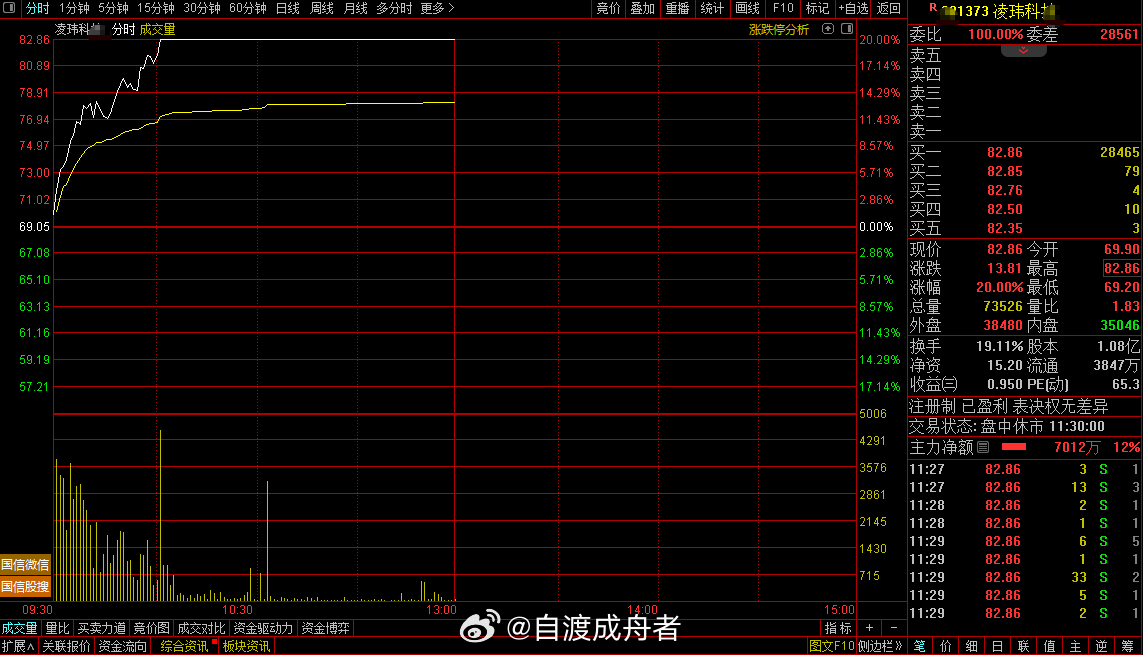Switch to 60分钟 chart period

(x=247, y=8)
